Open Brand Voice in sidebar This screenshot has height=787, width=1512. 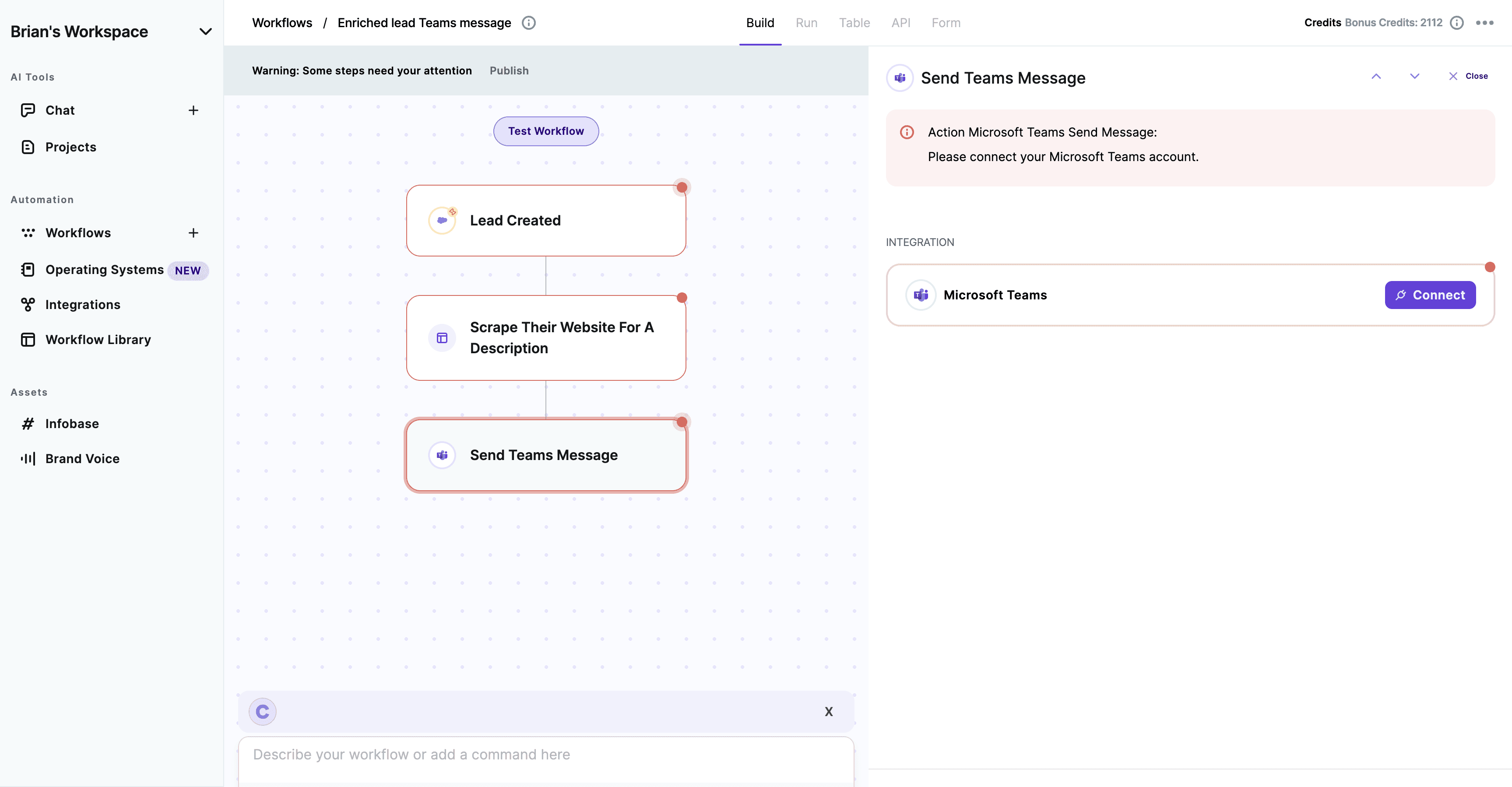click(x=82, y=458)
